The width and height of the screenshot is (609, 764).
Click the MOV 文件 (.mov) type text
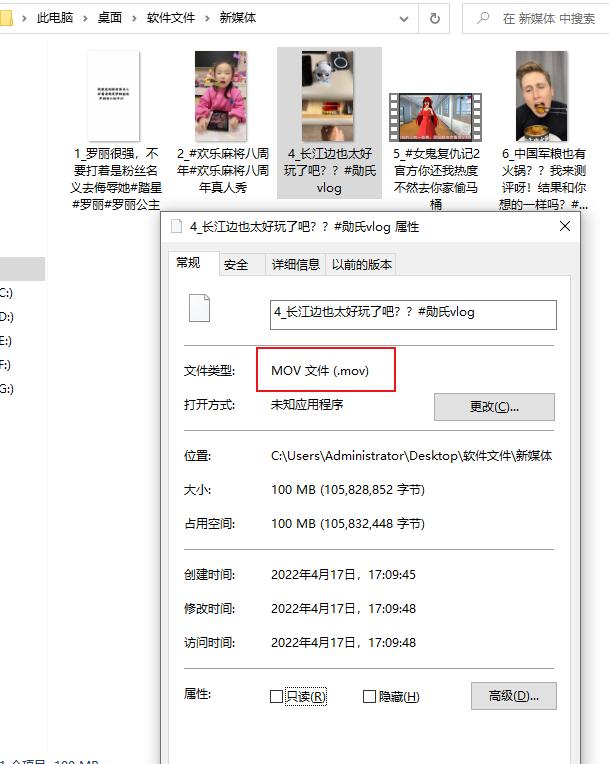click(x=320, y=371)
